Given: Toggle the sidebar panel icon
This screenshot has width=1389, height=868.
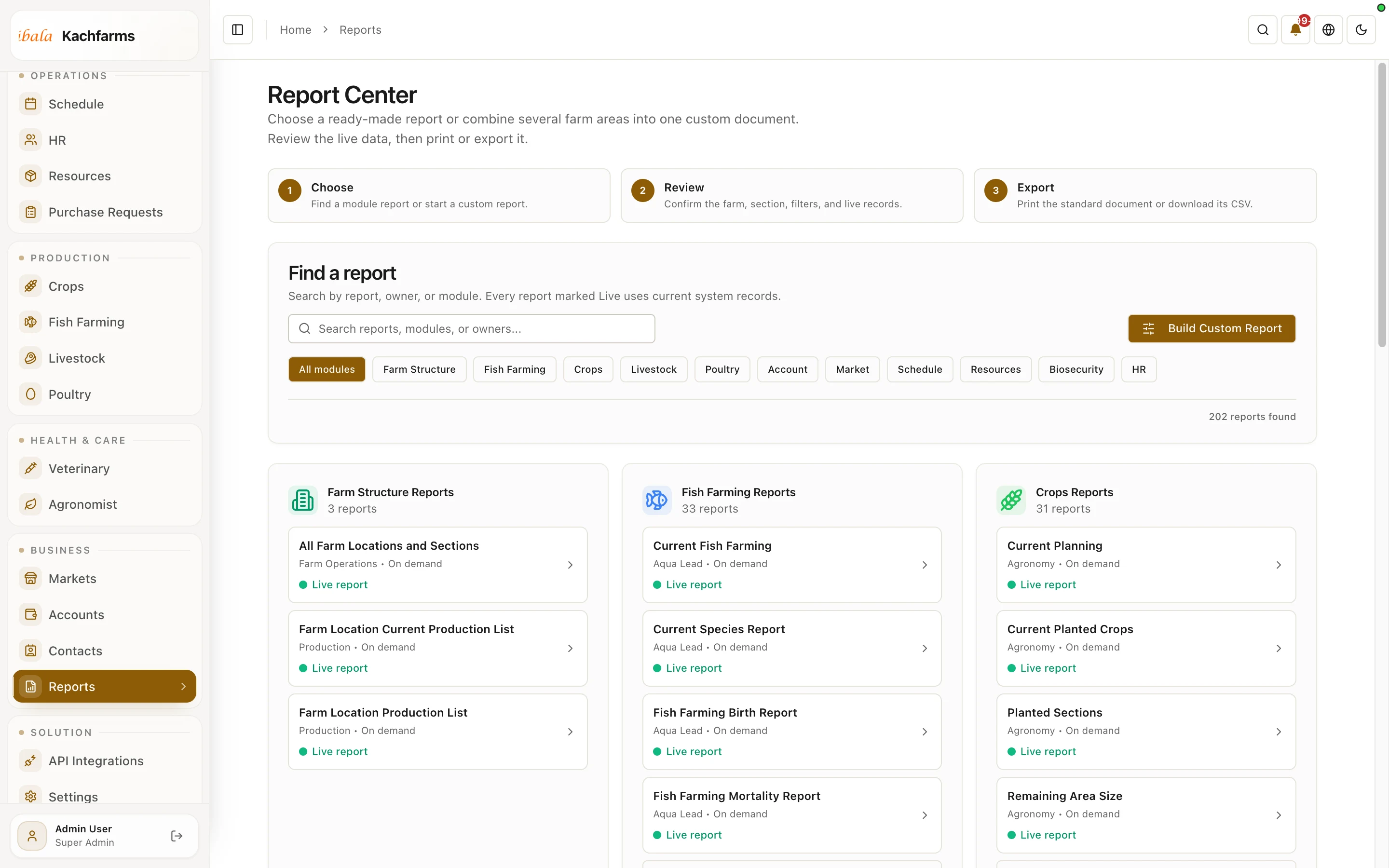Looking at the screenshot, I should (x=238, y=30).
